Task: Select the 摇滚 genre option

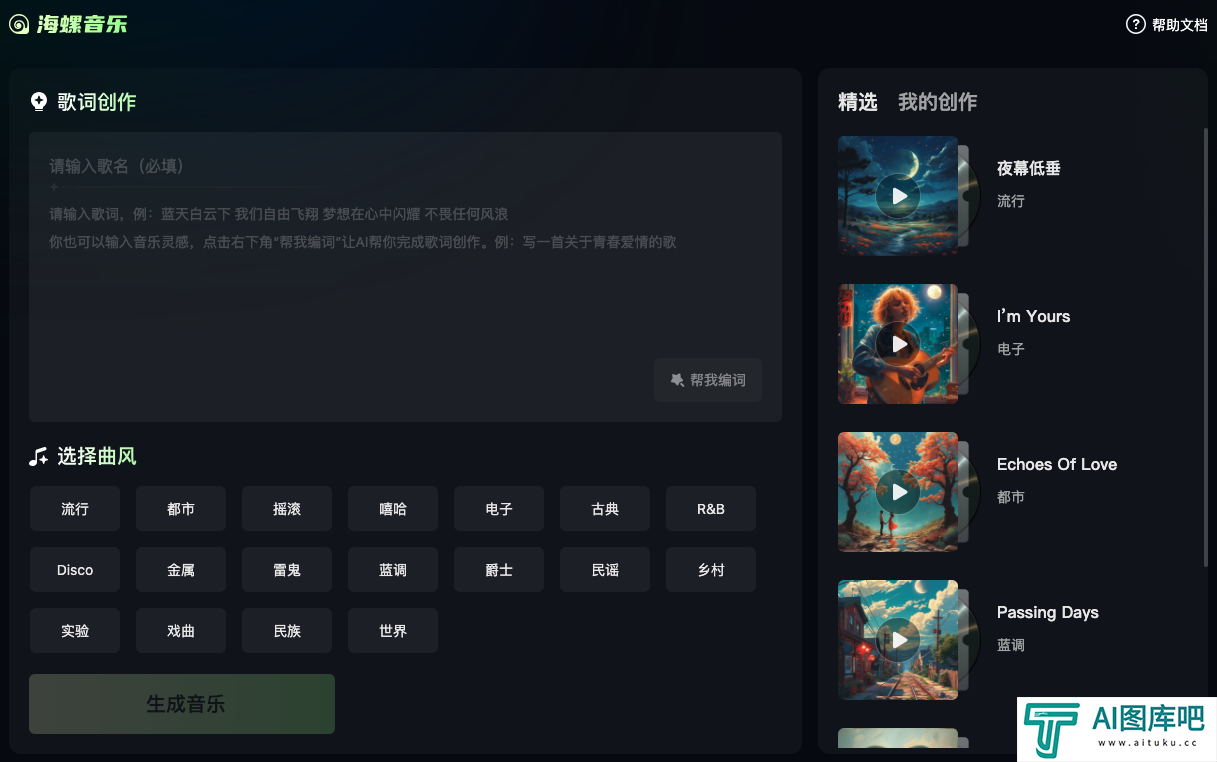Action: (x=287, y=509)
